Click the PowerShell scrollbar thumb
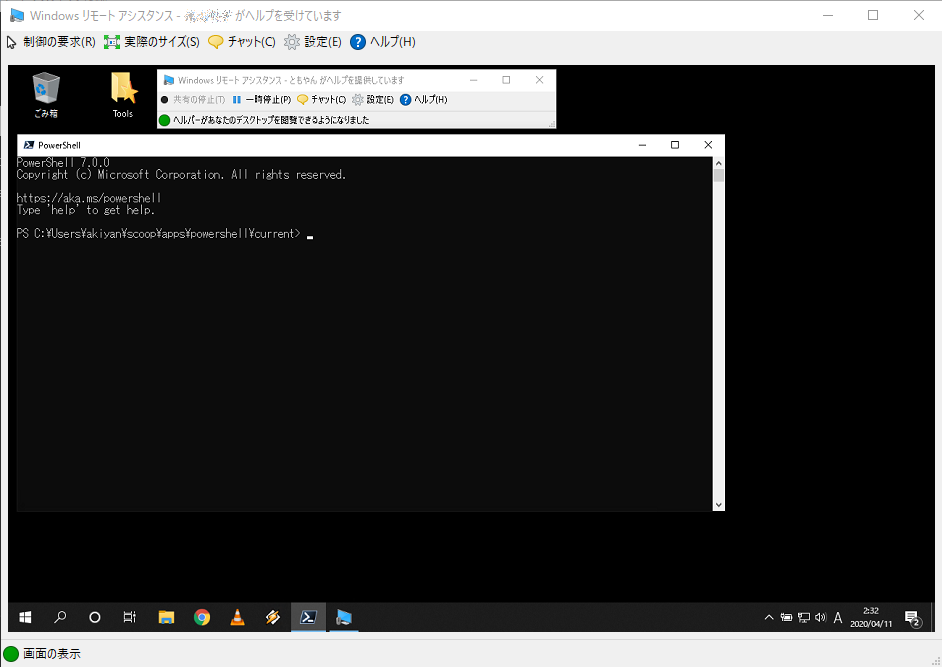Viewport: 942px width, 667px height. tap(719, 175)
